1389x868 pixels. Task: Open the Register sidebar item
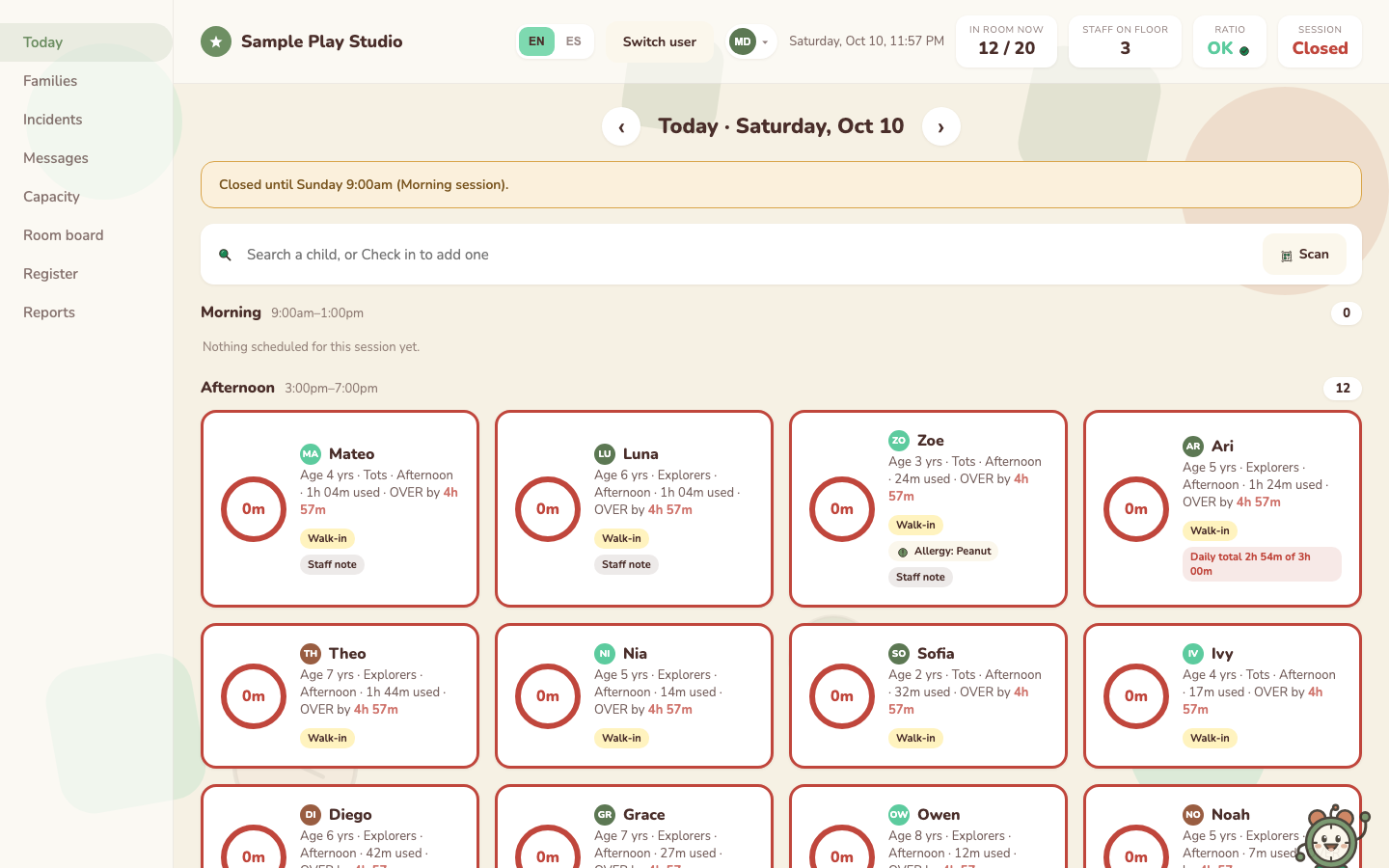(86, 274)
